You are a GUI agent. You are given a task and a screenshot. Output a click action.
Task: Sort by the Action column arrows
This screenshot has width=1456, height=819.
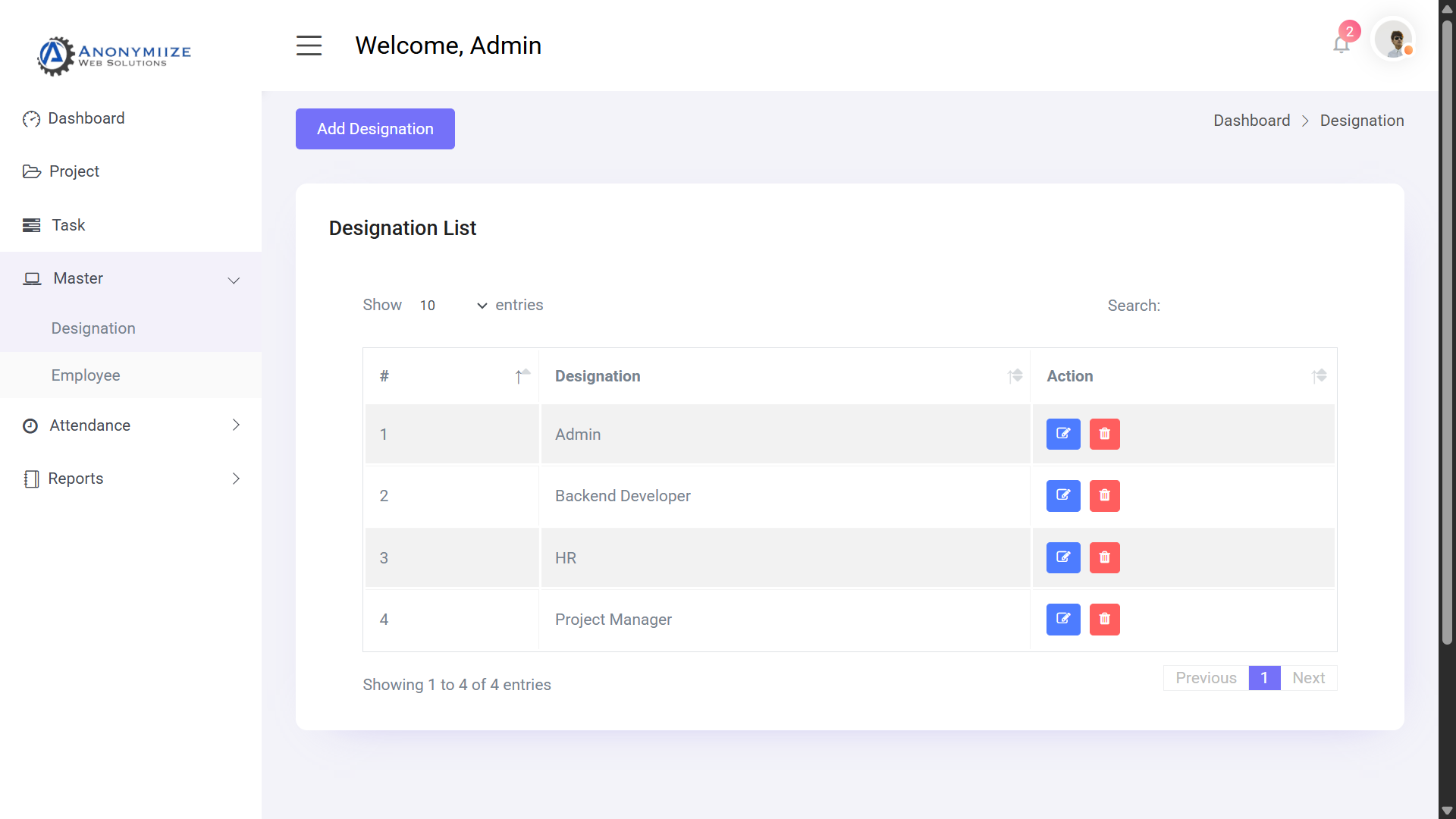1319,376
